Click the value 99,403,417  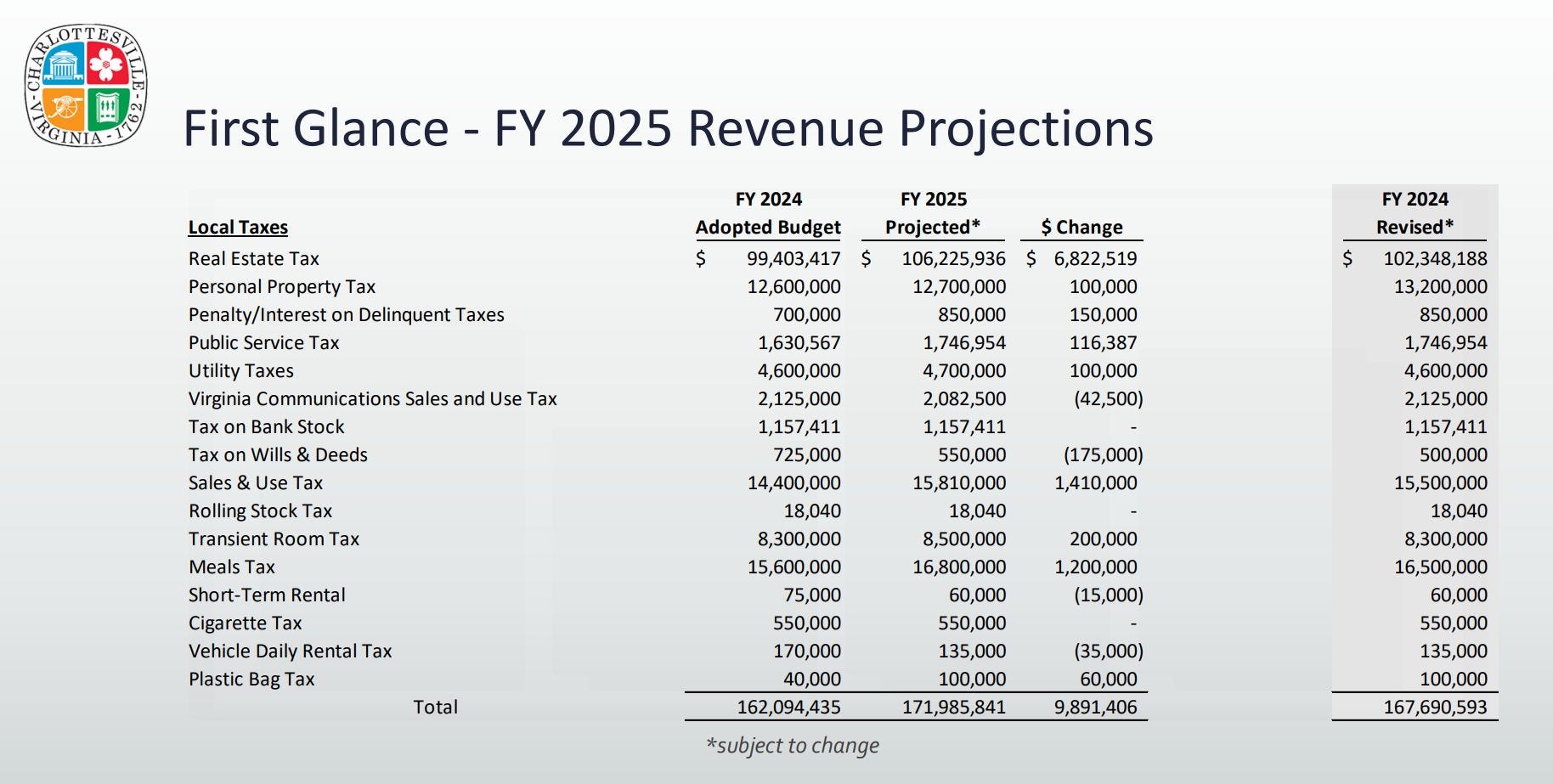(793, 258)
